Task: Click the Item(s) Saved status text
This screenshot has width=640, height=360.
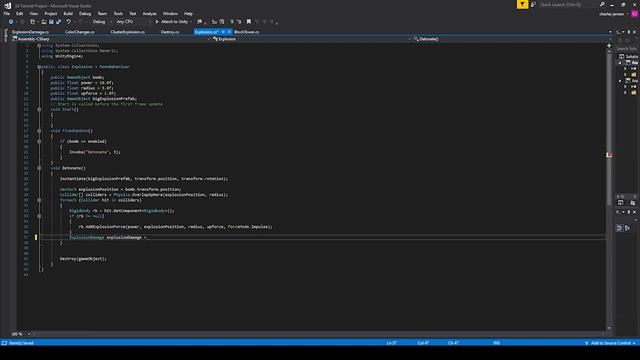Action: (21, 343)
